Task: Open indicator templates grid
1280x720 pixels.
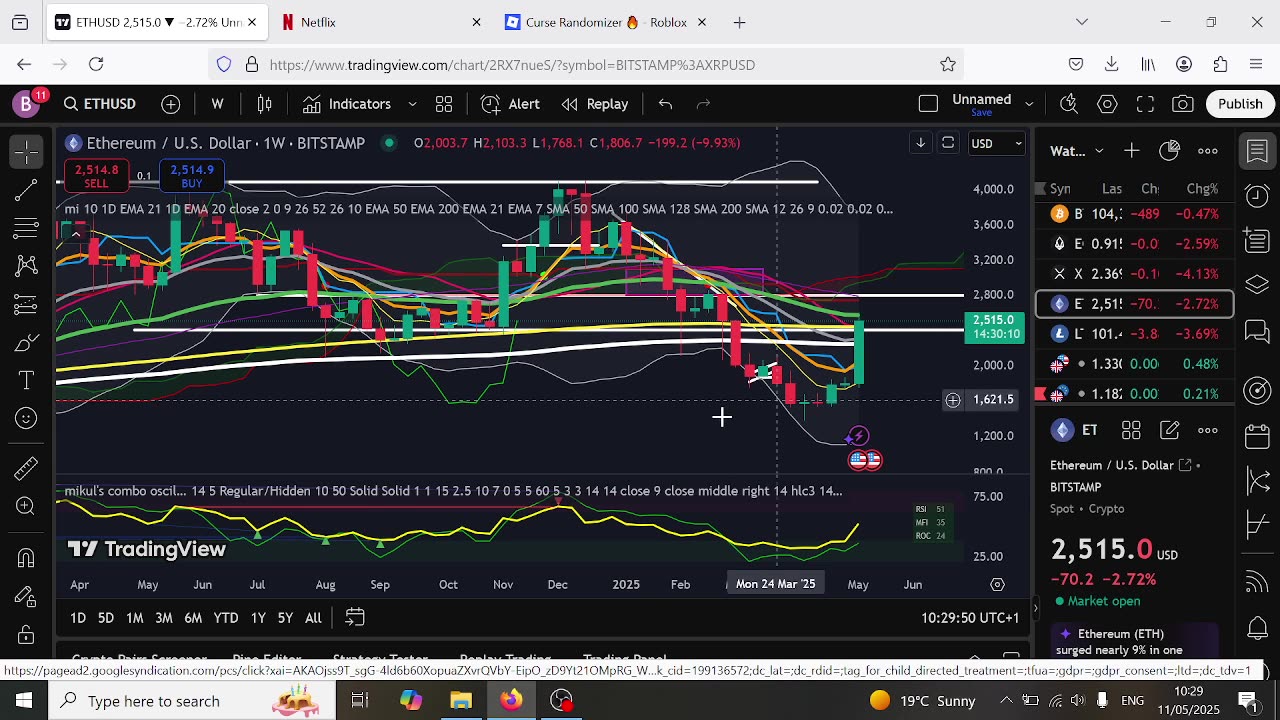Action: tap(444, 104)
